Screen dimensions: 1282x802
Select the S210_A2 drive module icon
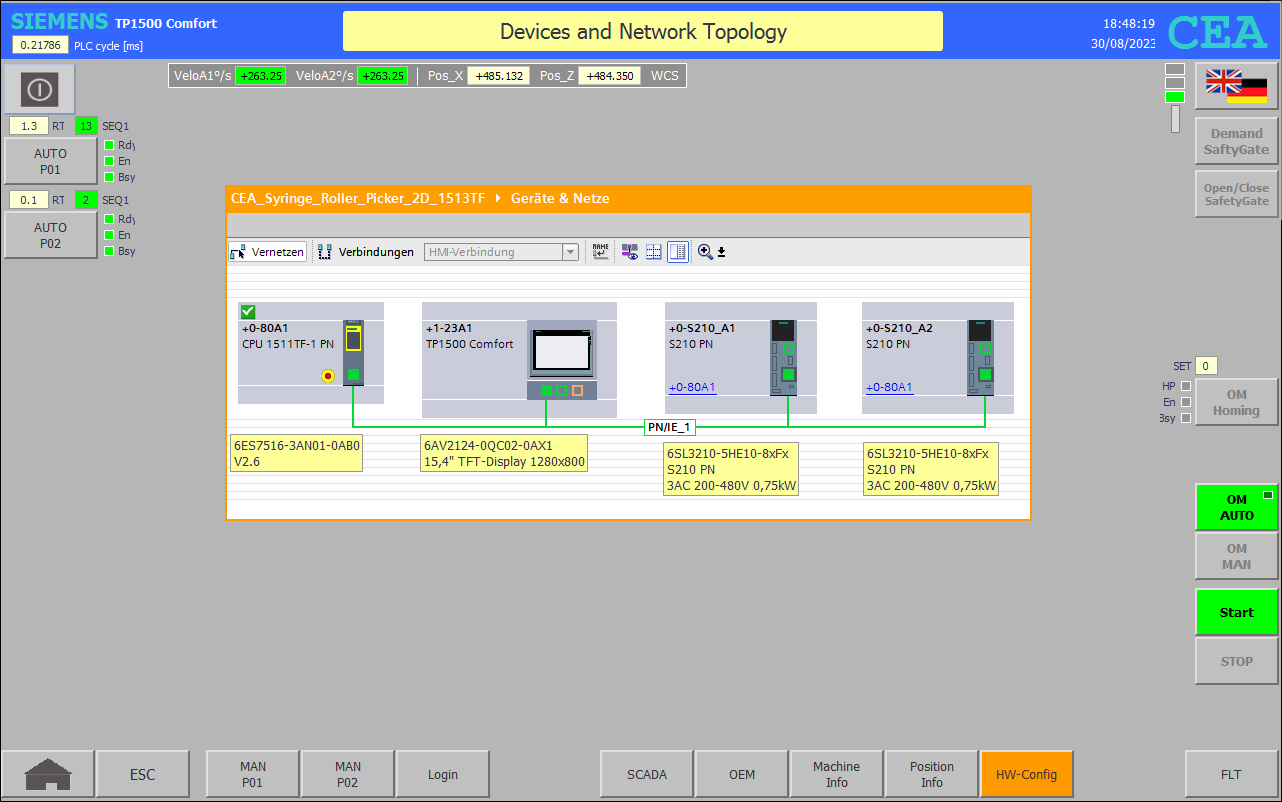click(980, 357)
